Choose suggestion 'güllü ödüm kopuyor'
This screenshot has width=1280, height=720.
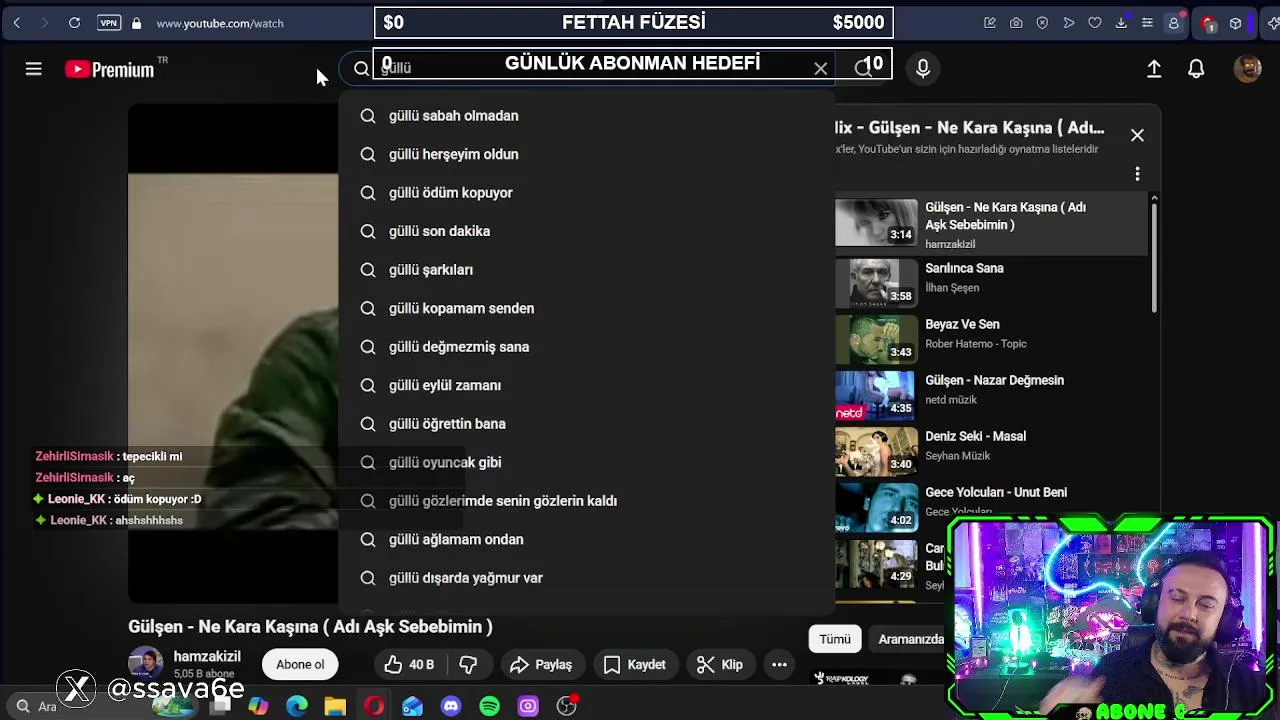pyautogui.click(x=586, y=193)
